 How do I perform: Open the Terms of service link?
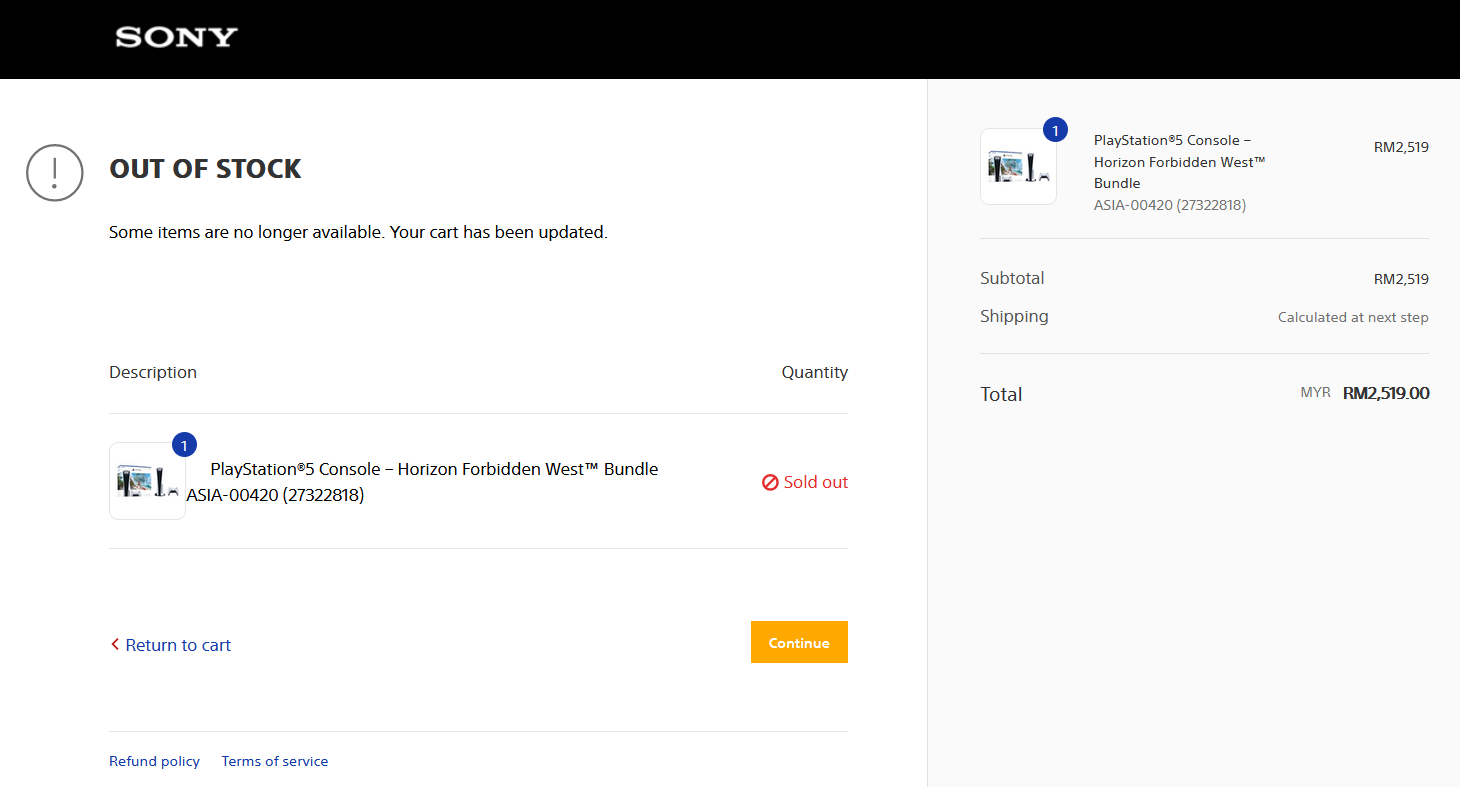275,761
